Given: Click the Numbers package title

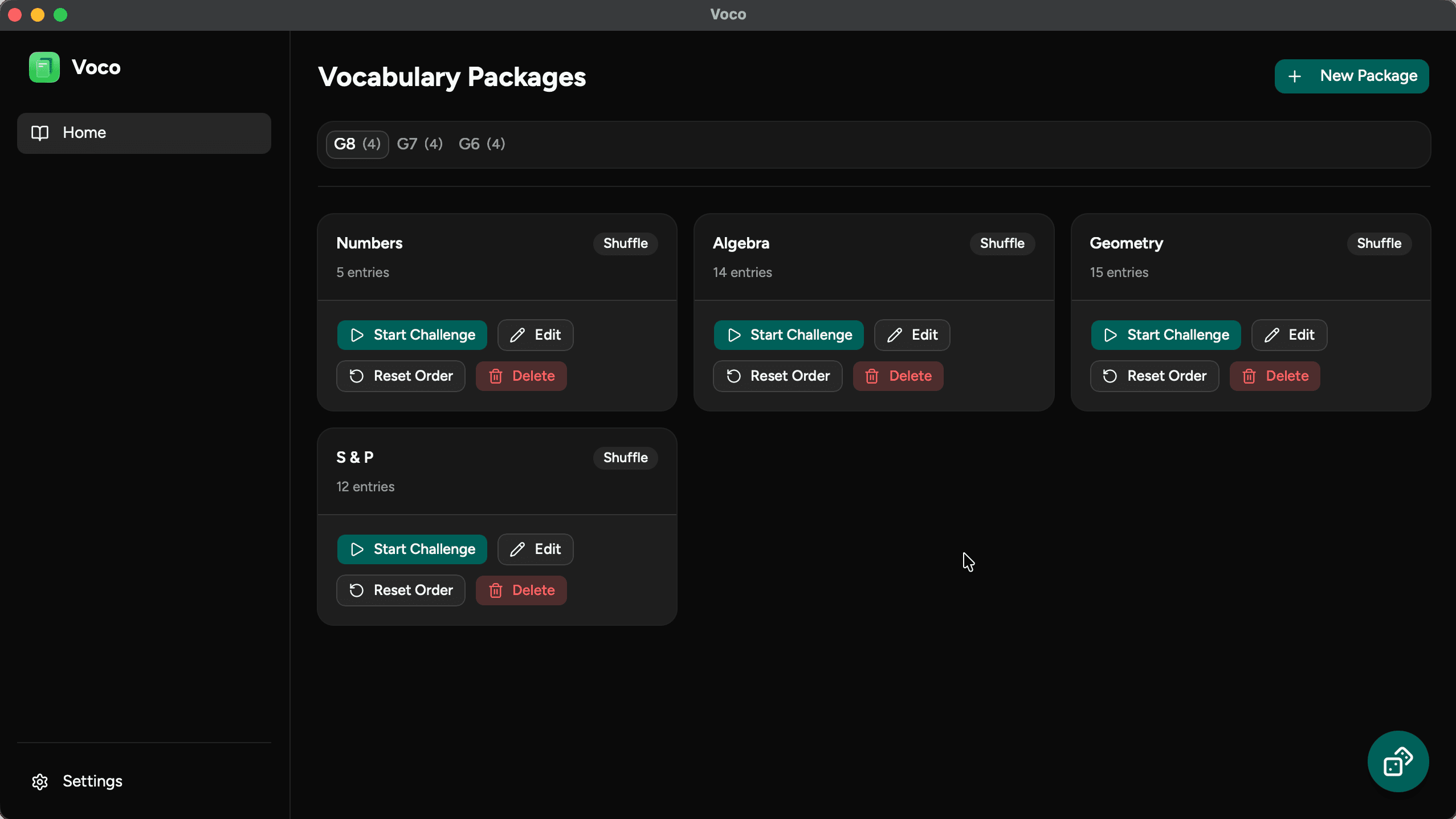Looking at the screenshot, I should (369, 243).
